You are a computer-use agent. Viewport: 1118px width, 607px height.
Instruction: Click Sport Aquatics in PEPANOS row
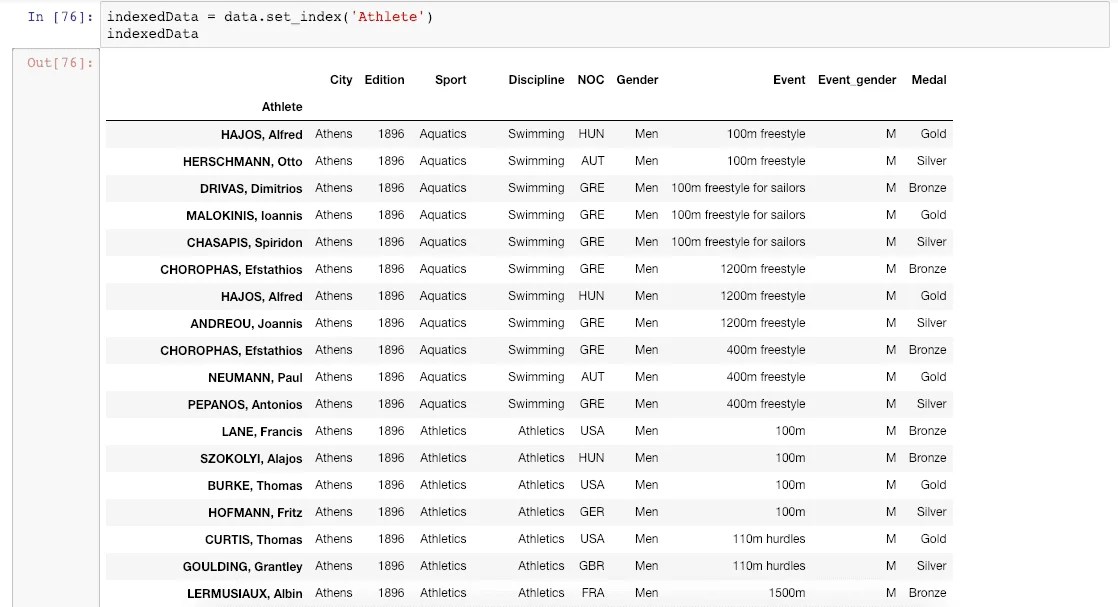[443, 404]
